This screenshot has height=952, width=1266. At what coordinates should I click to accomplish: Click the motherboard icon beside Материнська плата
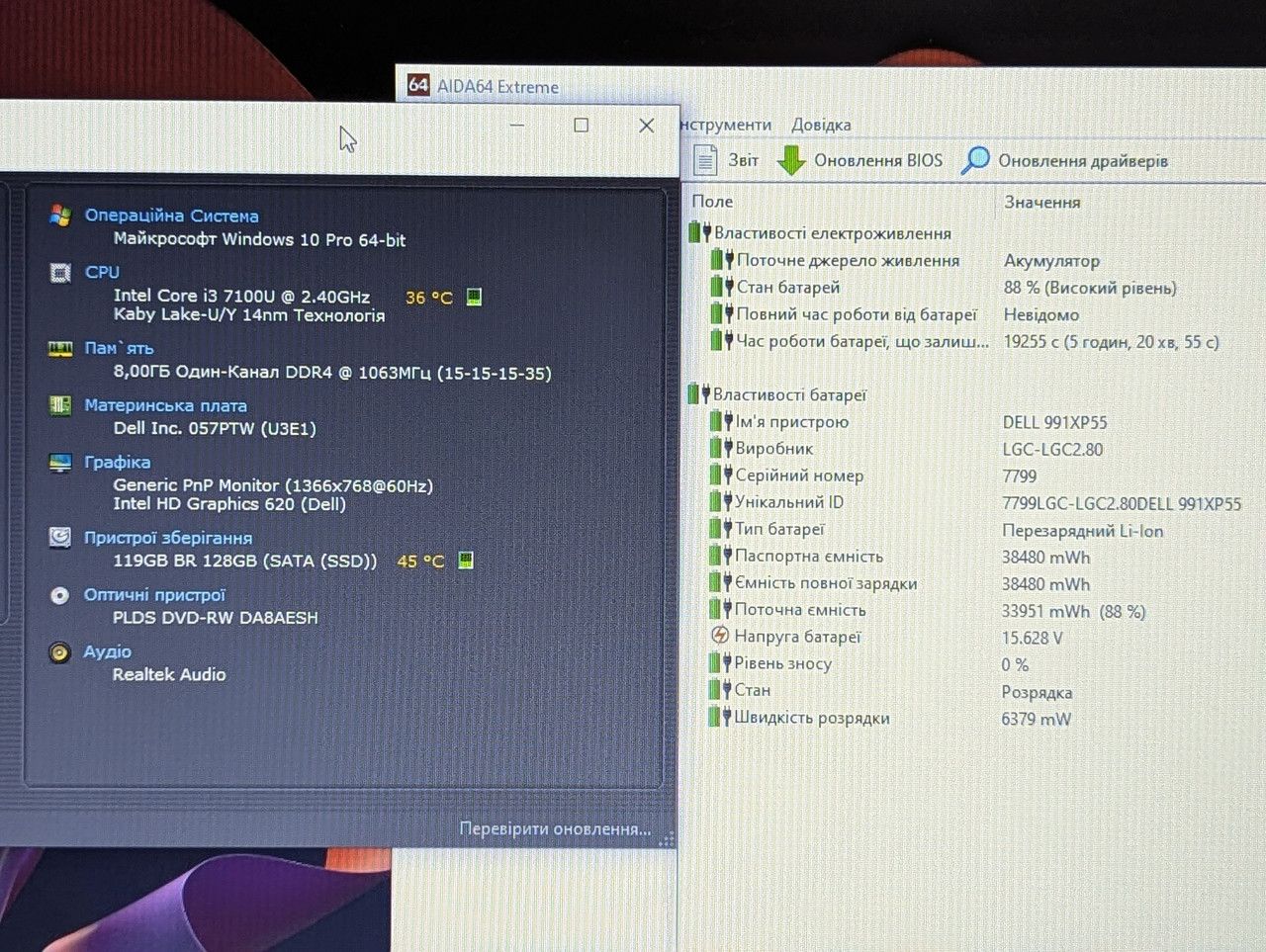tap(60, 405)
